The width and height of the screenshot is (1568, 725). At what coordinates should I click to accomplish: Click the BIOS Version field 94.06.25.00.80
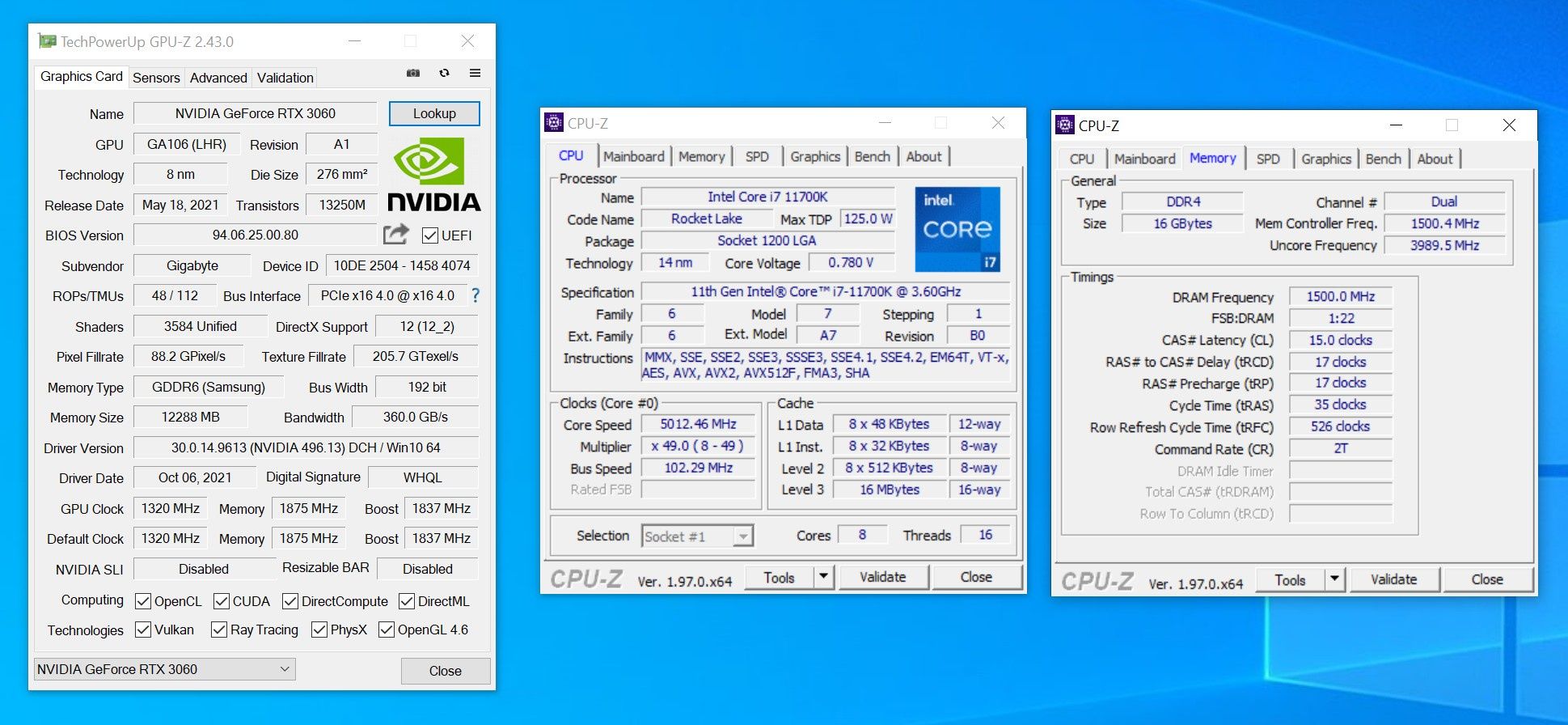click(256, 235)
